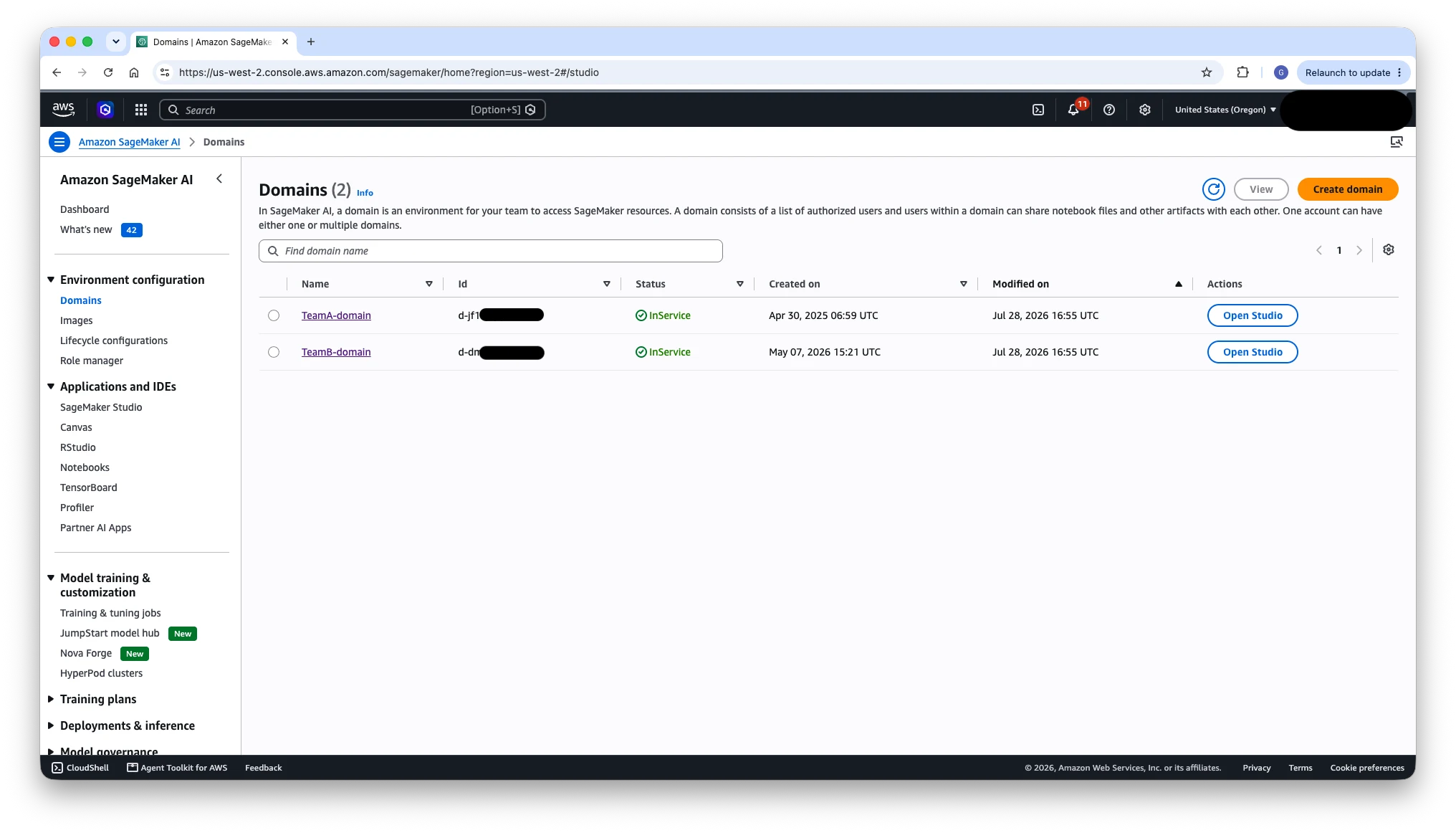Open Studio for TeamA-domain
This screenshot has height=833, width=1456.
pos(1253,315)
